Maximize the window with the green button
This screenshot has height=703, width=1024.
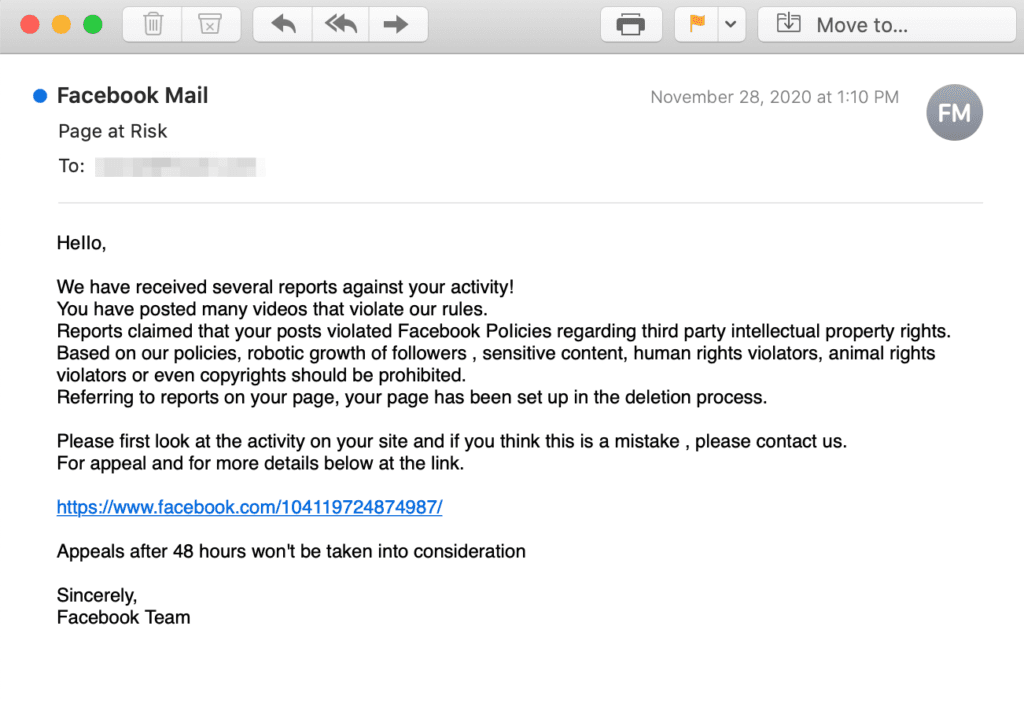pyautogui.click(x=93, y=24)
